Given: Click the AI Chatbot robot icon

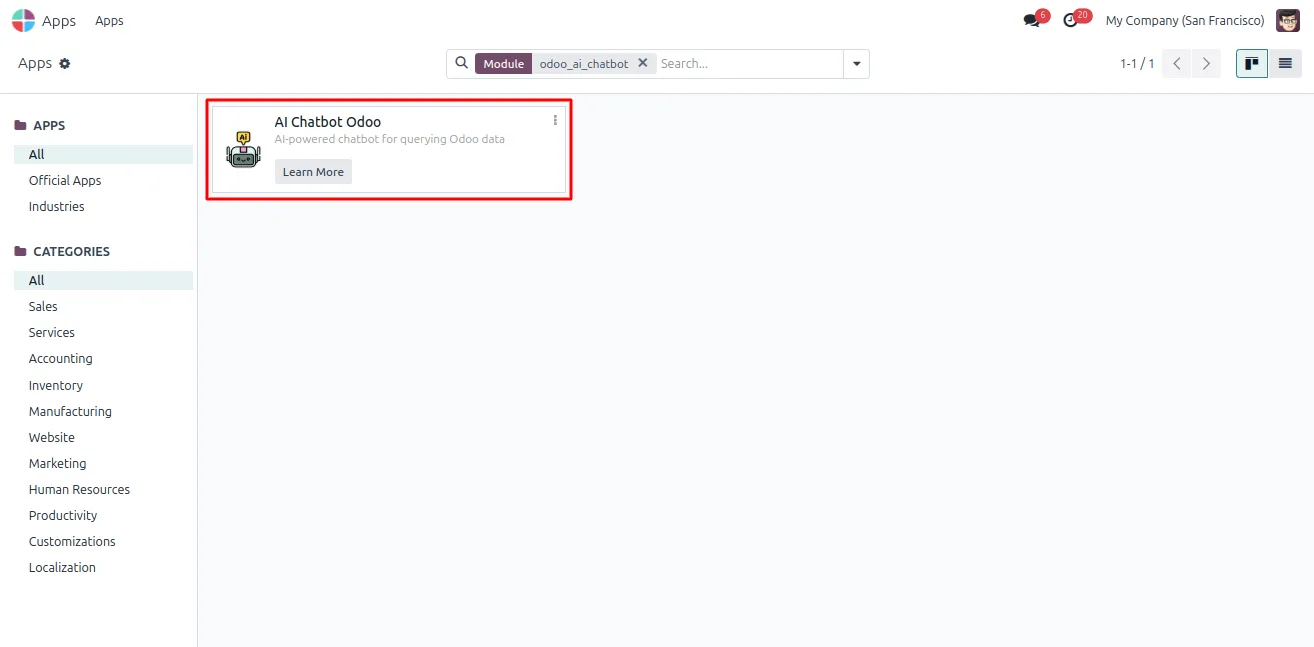Looking at the screenshot, I should [243, 149].
